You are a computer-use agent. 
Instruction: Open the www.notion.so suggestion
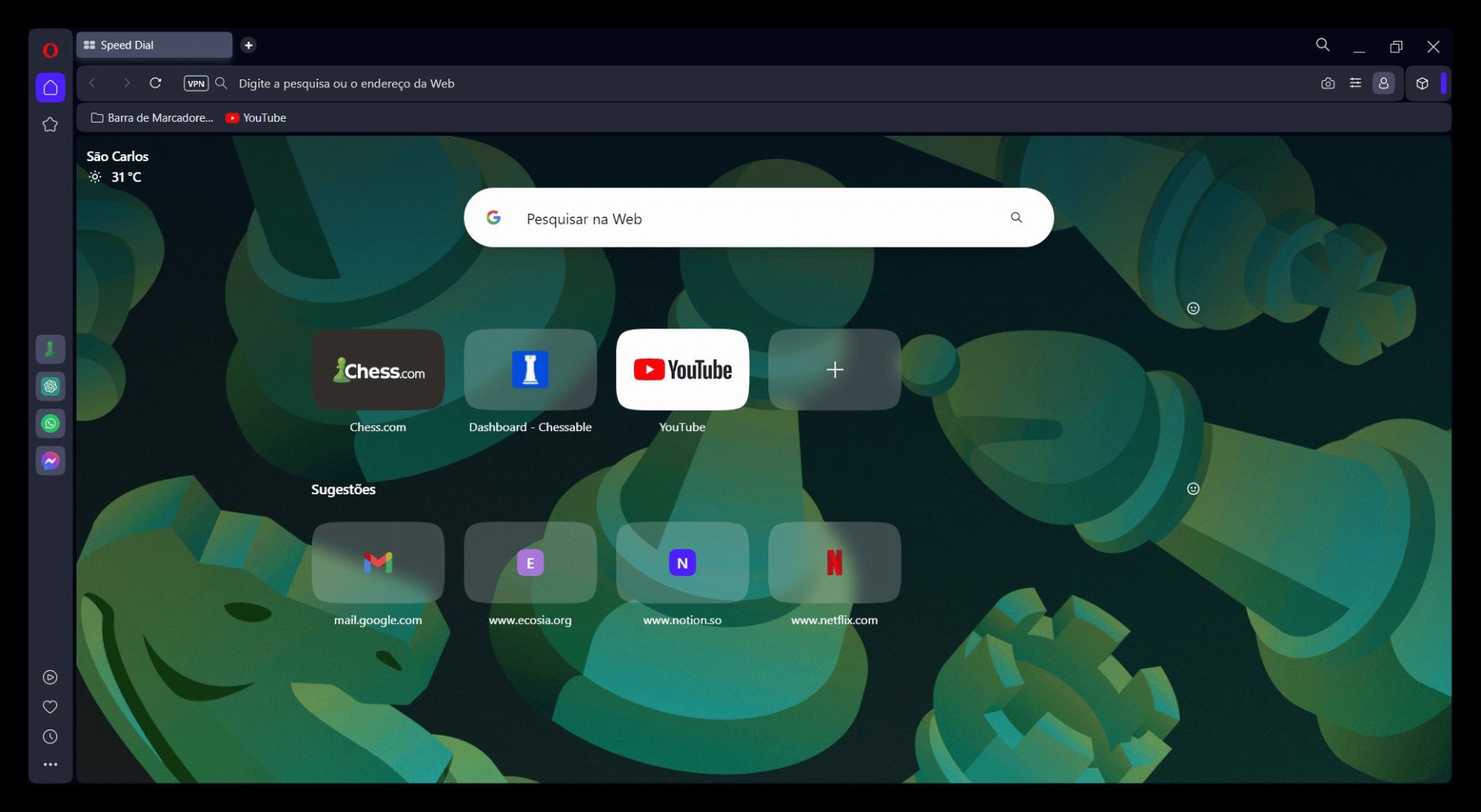(683, 563)
